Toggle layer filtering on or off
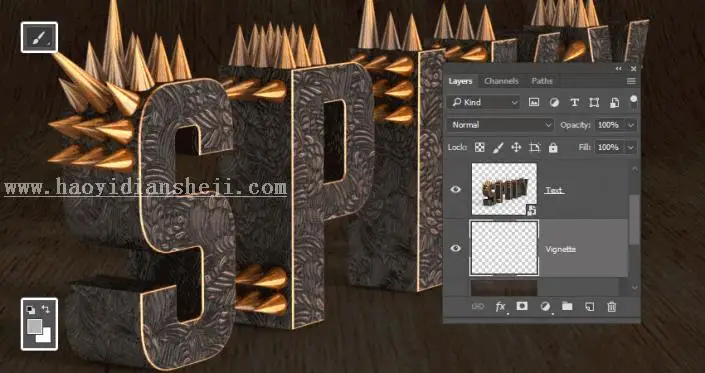The height and width of the screenshot is (373, 705). coord(634,101)
